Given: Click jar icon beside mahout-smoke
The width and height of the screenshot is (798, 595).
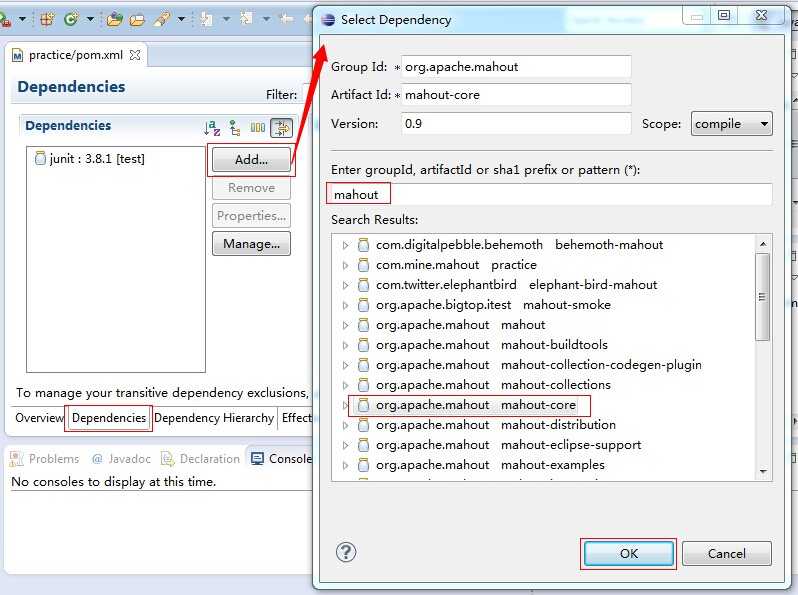Looking at the screenshot, I should click(363, 305).
